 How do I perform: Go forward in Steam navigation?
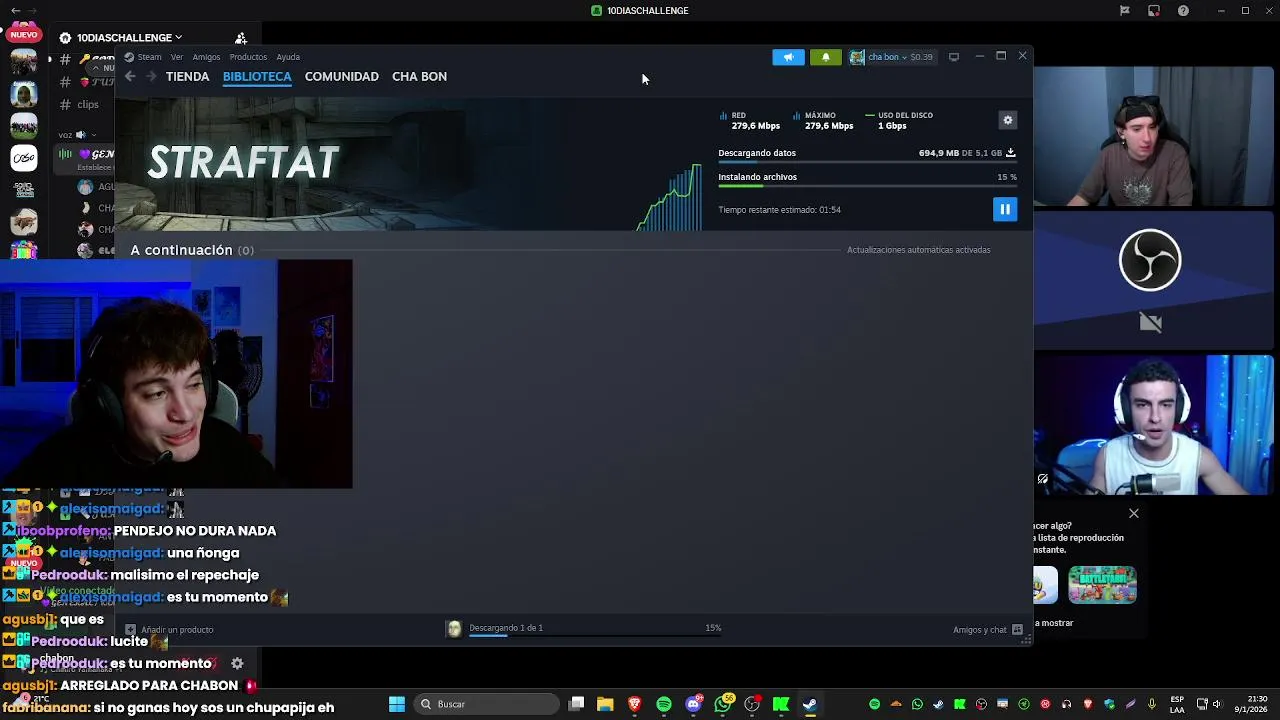[151, 77]
